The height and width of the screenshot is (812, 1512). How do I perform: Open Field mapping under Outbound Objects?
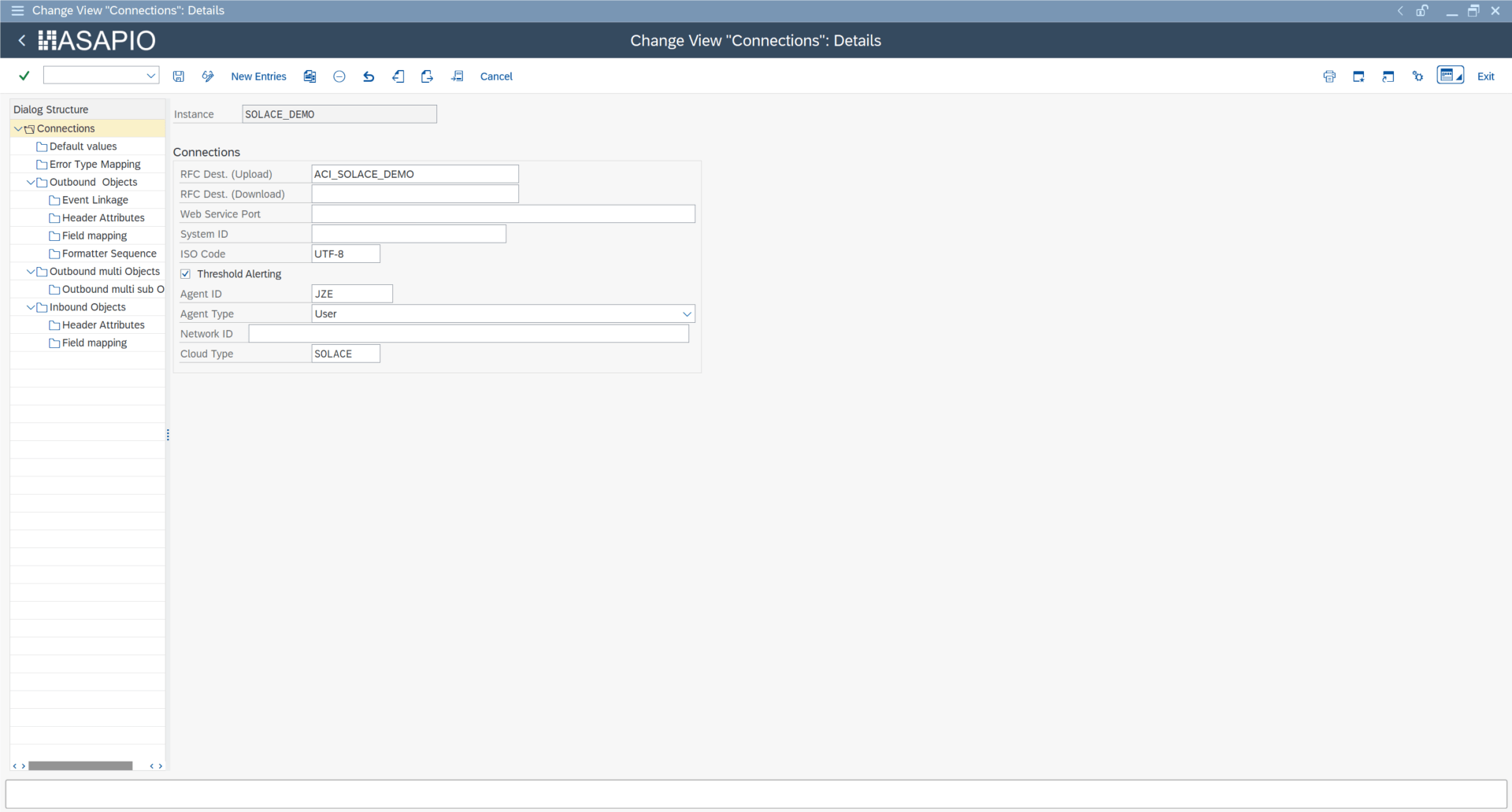coord(94,235)
